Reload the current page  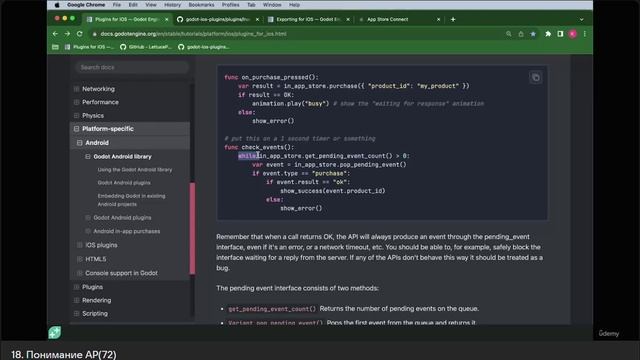pyautogui.click(x=80, y=34)
